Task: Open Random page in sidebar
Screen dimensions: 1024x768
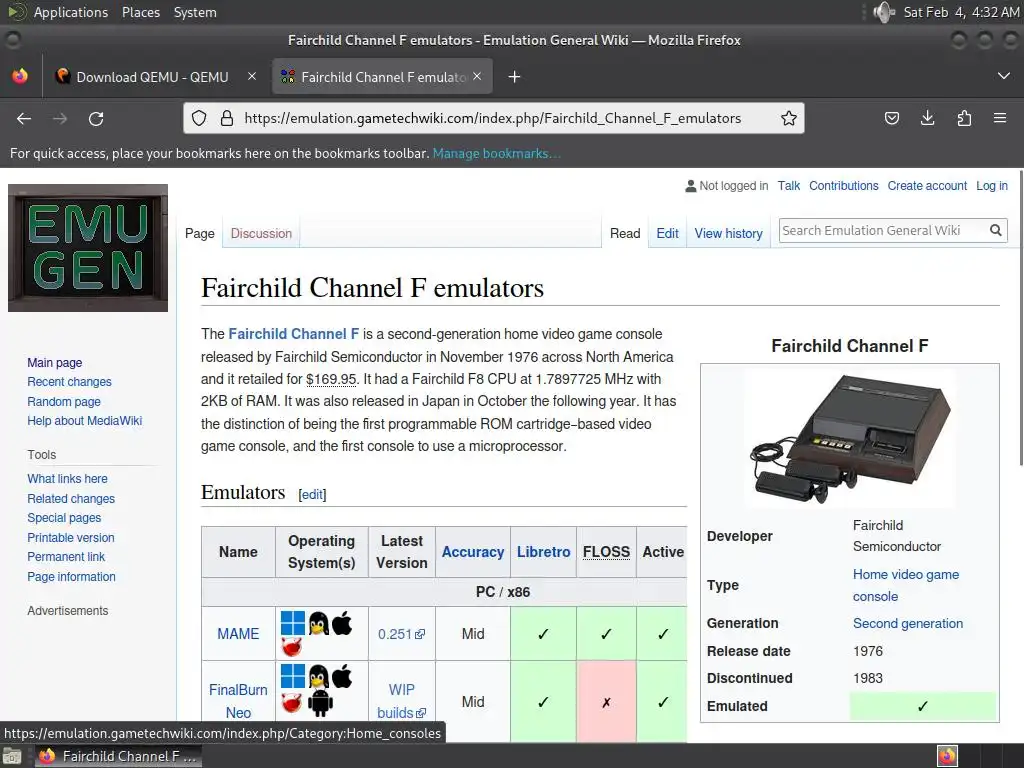Action: pyautogui.click(x=64, y=401)
